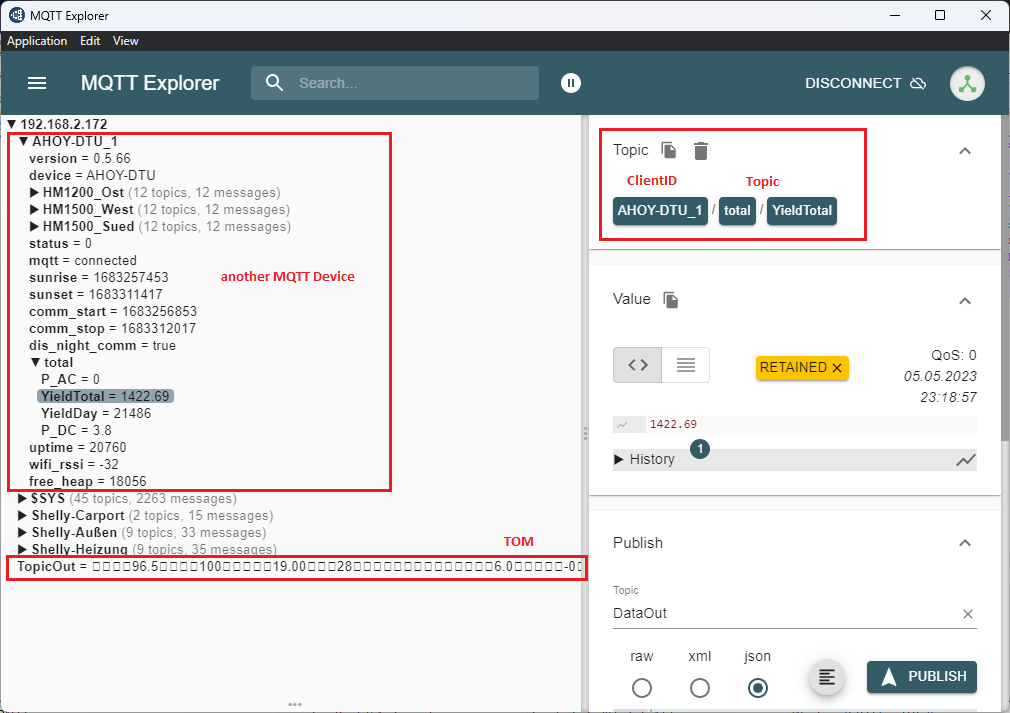This screenshot has width=1010, height=713.
Task: Copy the value to clipboard
Action: (x=672, y=300)
